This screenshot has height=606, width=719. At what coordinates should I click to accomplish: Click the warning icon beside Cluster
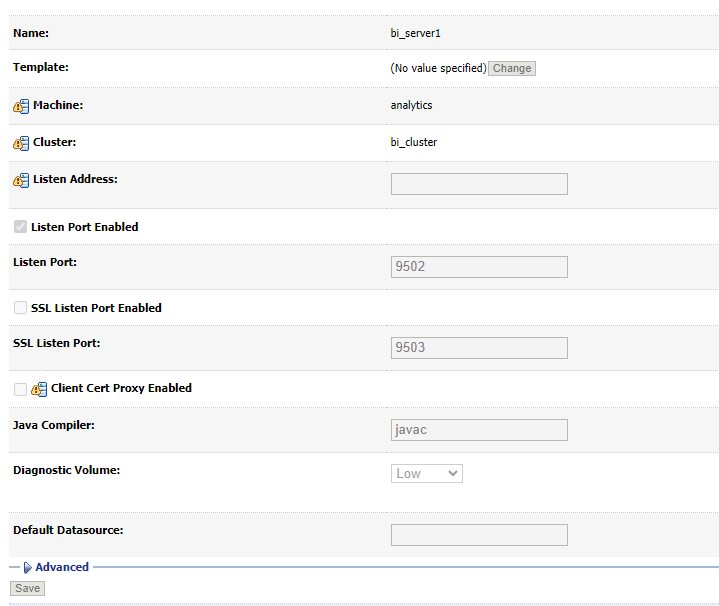click(x=21, y=143)
